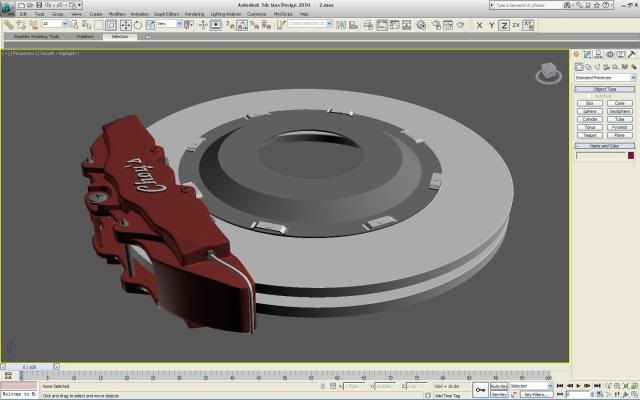Click Open File icon in quick access toolbar
Screen dimensions: 640x400
(x=30, y=5)
